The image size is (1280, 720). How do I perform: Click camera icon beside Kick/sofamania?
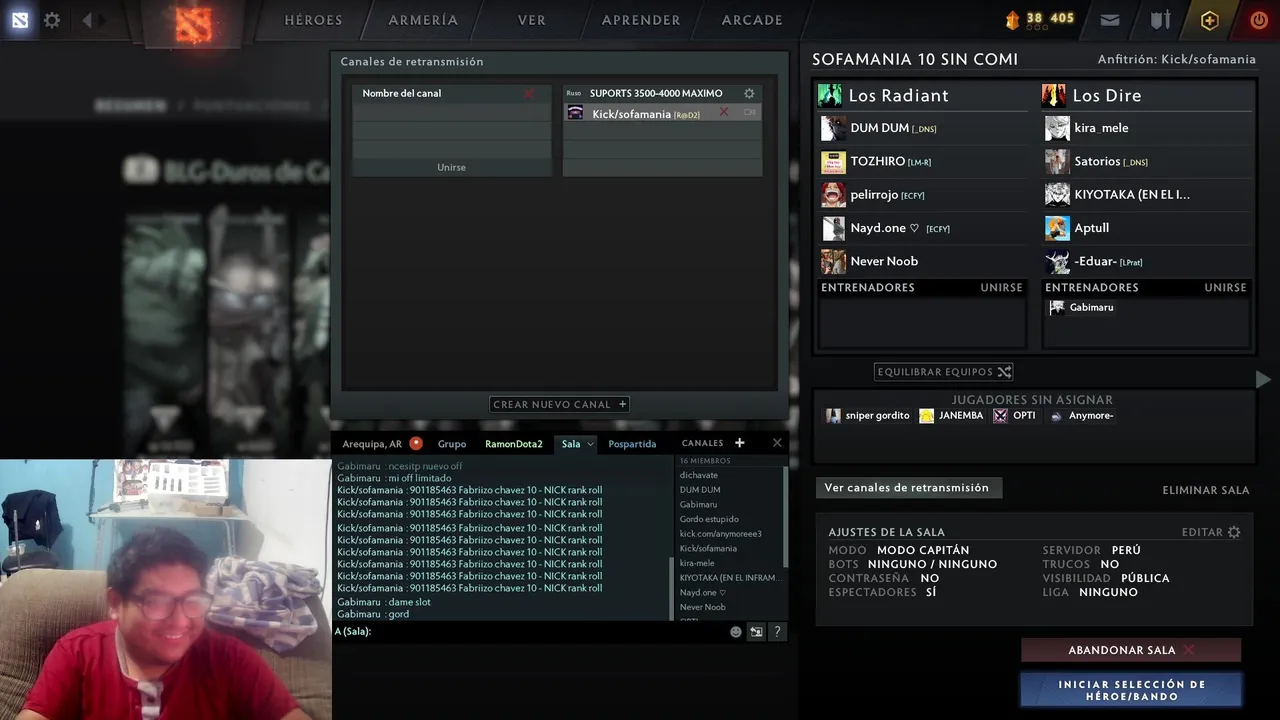click(750, 113)
